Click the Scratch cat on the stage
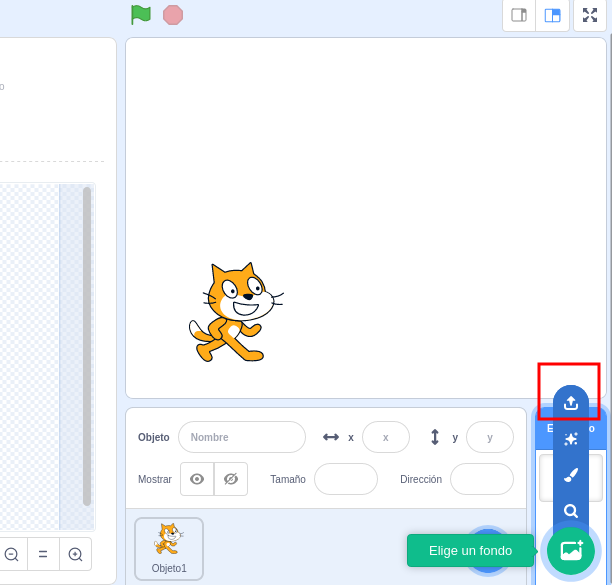Viewport: 612px width, 585px height. pyautogui.click(x=236, y=312)
